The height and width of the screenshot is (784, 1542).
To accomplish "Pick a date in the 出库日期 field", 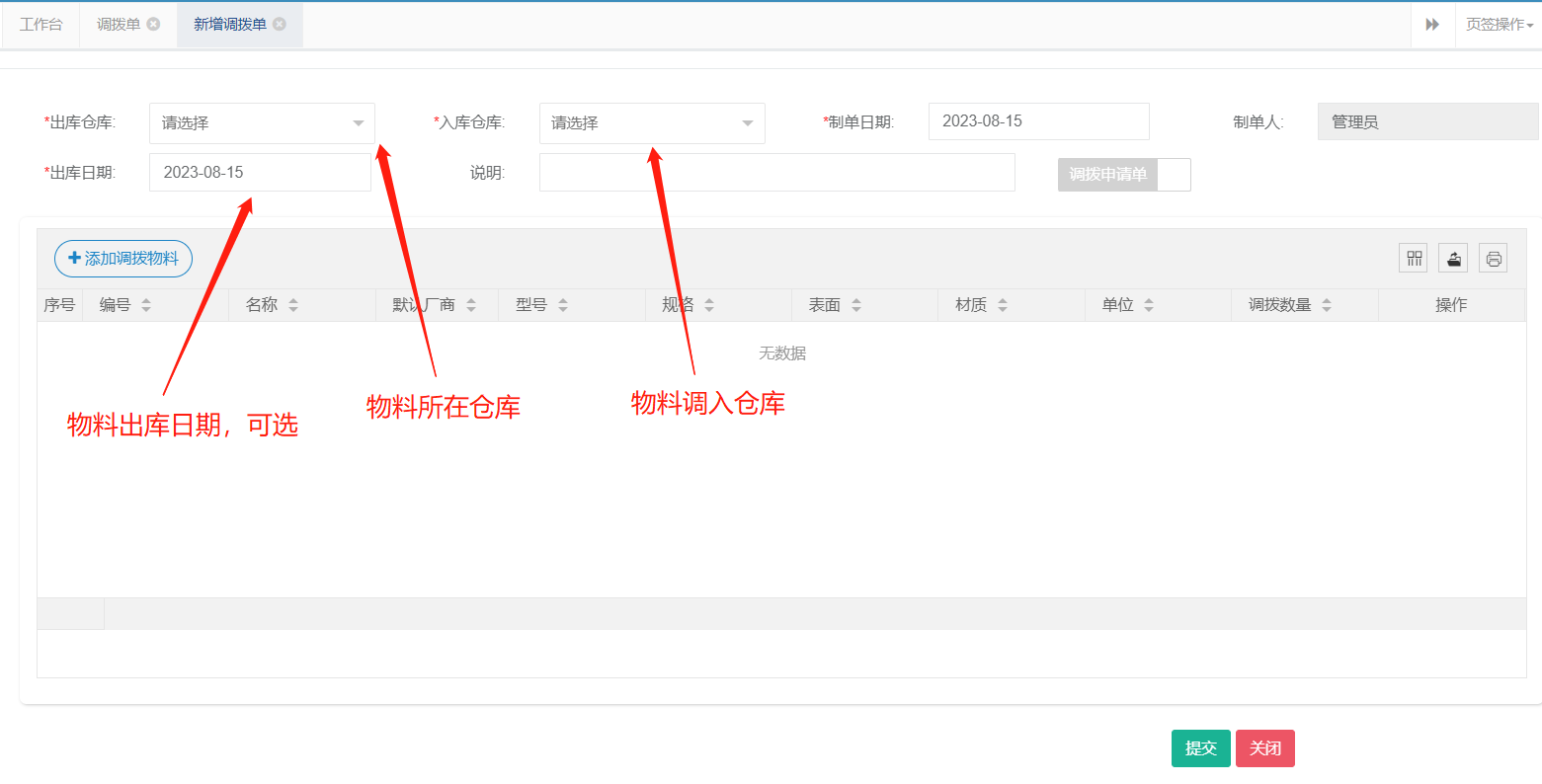I will pos(260,173).
